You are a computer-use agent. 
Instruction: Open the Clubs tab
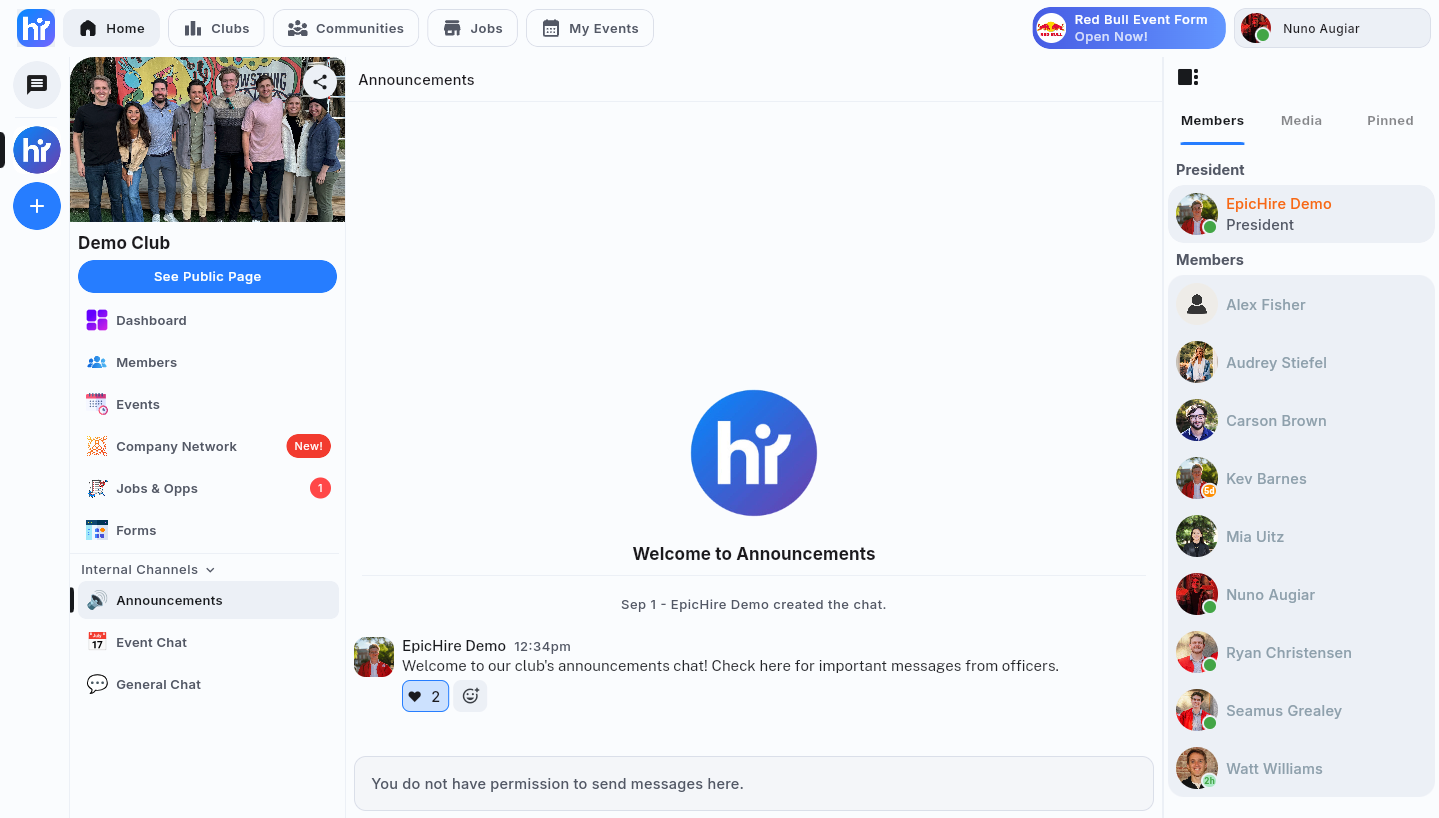coord(216,28)
